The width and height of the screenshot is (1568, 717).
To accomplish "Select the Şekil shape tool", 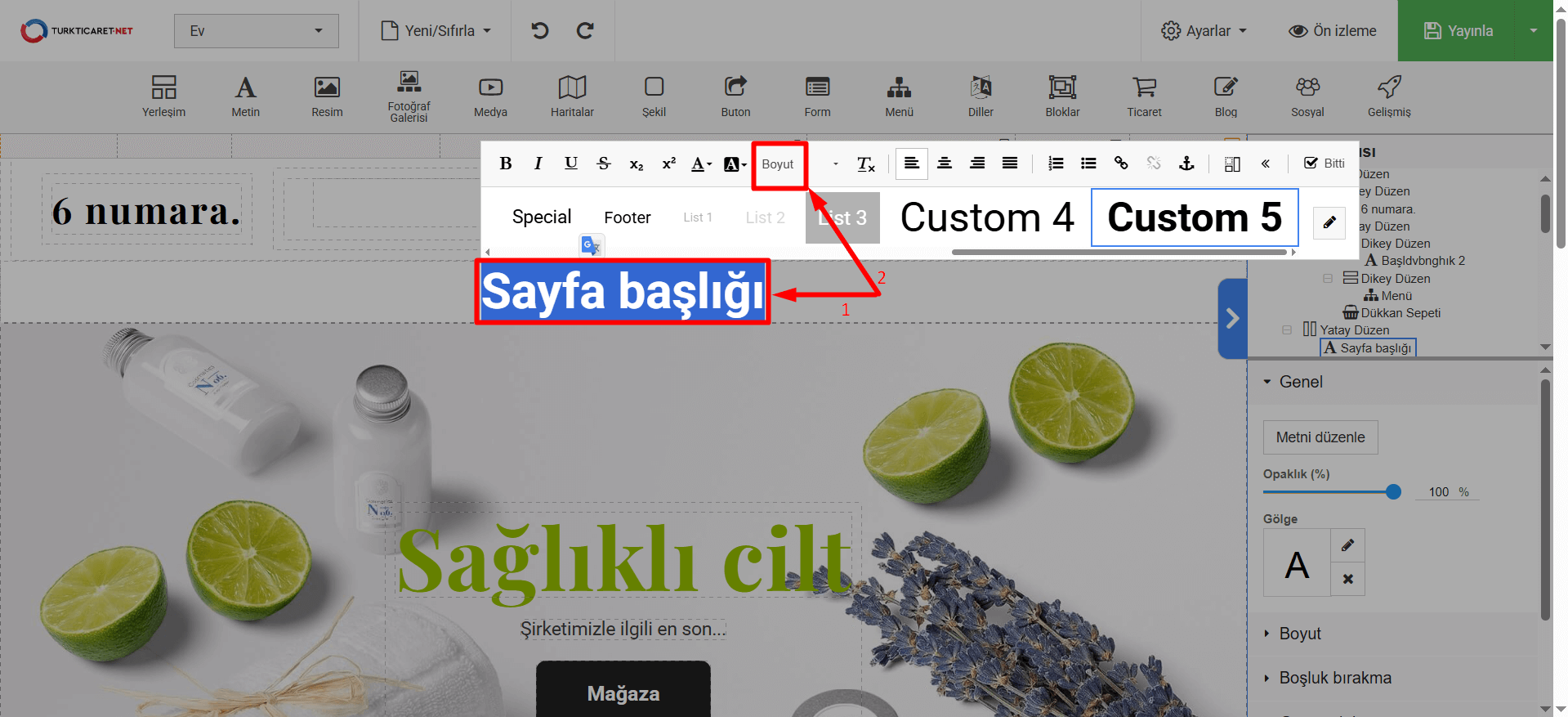I will 654,96.
